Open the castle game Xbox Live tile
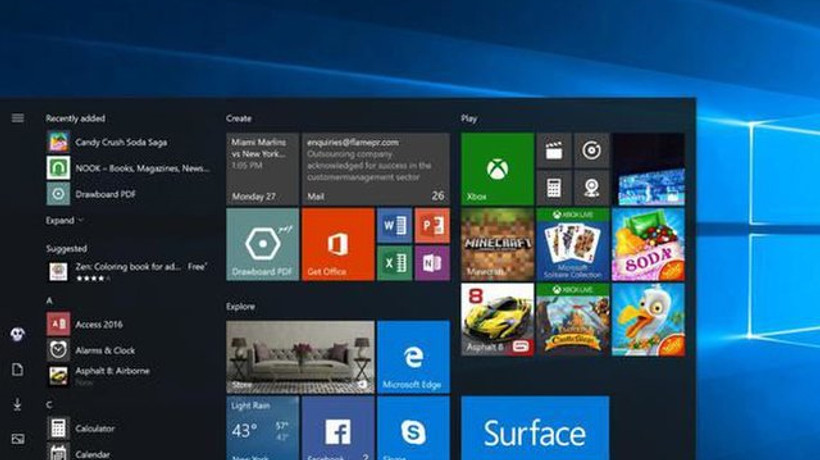Screen dimensions: 820x460 point(573,319)
